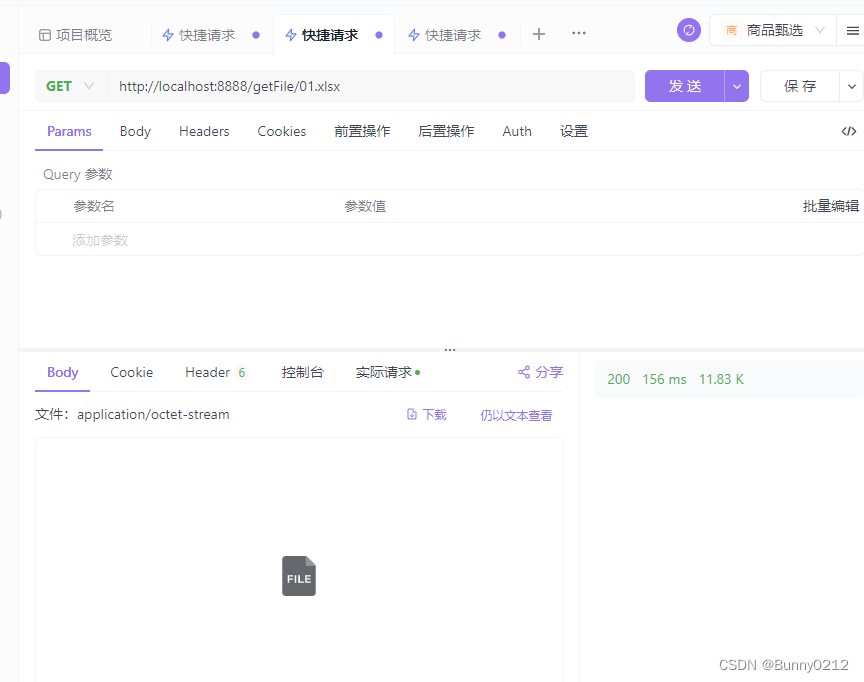The image size is (864, 682).
Task: Click the 200 status code
Action: tap(618, 379)
